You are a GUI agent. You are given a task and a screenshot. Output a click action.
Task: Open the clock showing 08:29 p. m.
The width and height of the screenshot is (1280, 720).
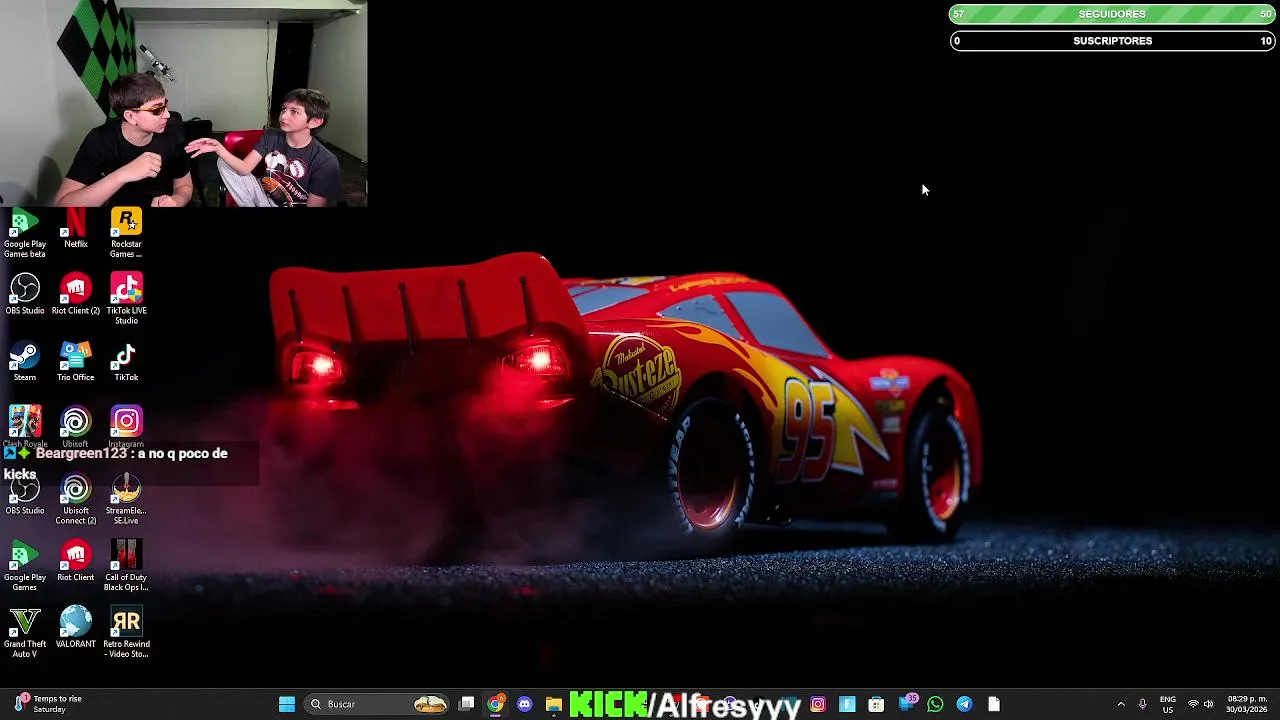(1246, 704)
